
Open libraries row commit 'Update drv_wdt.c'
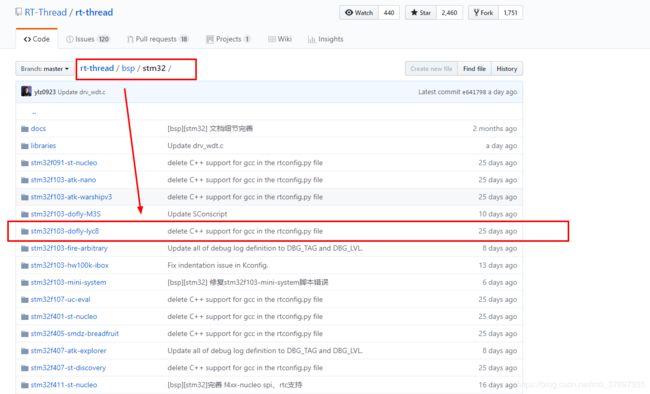195,146
